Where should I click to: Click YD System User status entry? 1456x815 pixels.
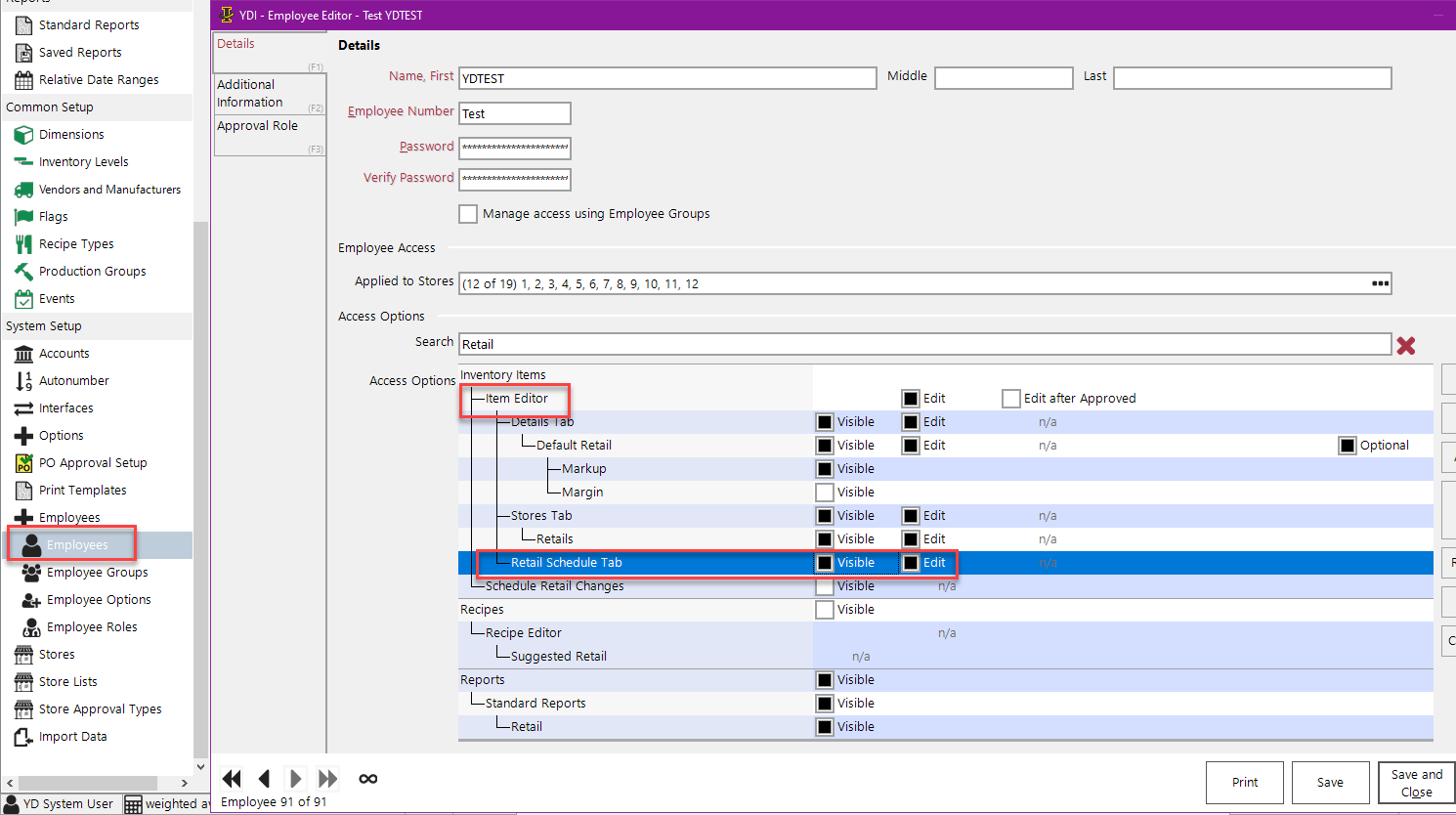[61, 804]
